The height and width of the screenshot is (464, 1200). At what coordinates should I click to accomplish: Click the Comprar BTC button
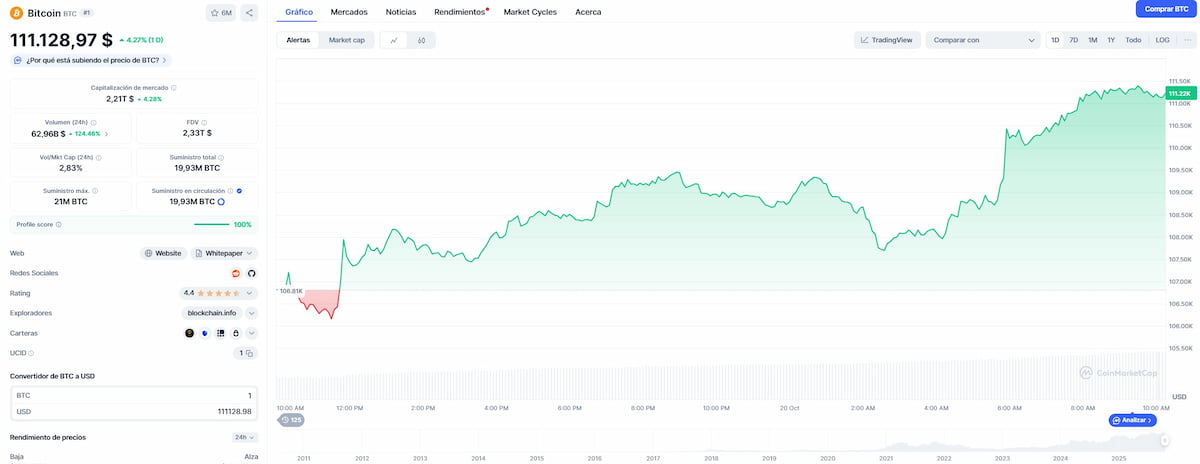(1167, 9)
